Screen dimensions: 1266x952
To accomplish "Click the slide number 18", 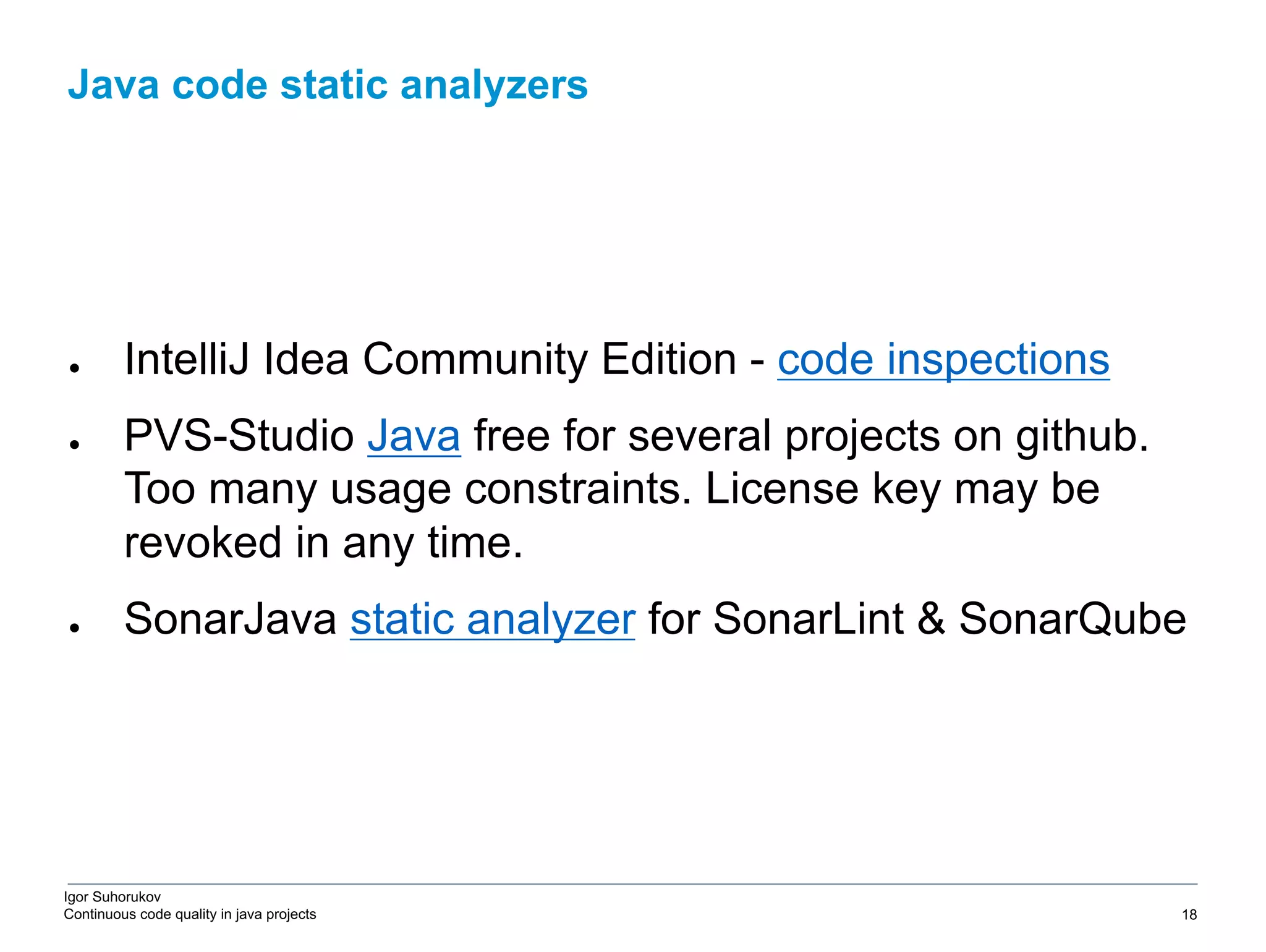I will [1189, 915].
